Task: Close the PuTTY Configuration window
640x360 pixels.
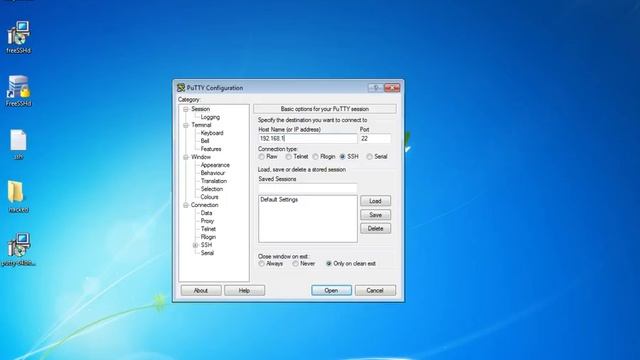Action: click(392, 88)
